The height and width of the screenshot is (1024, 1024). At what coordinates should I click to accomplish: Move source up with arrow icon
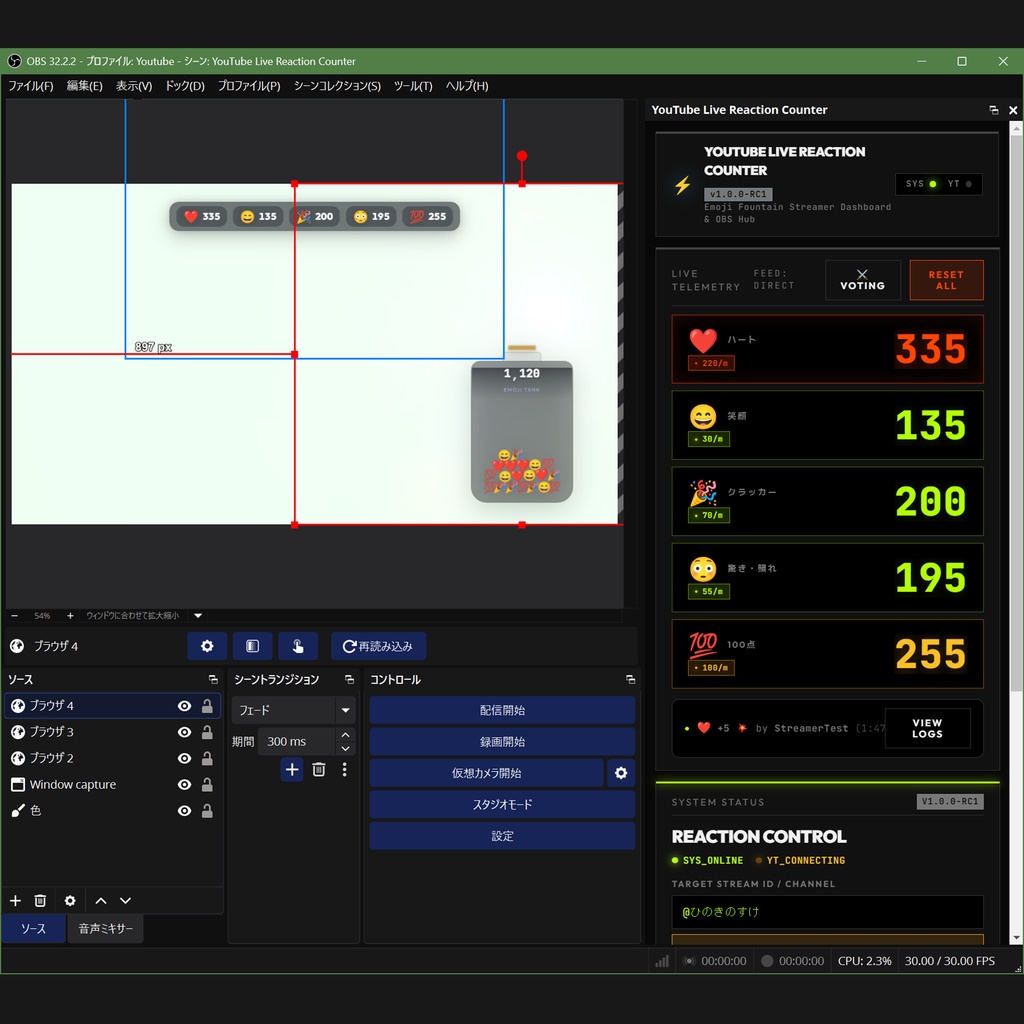101,901
